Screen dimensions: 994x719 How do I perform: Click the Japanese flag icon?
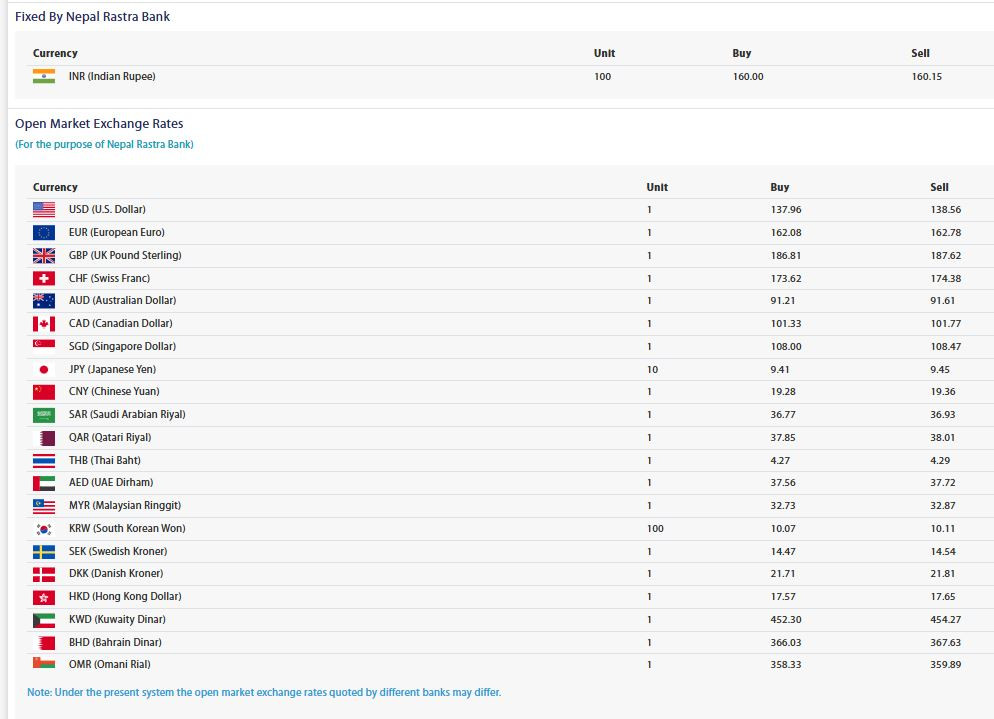click(44, 370)
